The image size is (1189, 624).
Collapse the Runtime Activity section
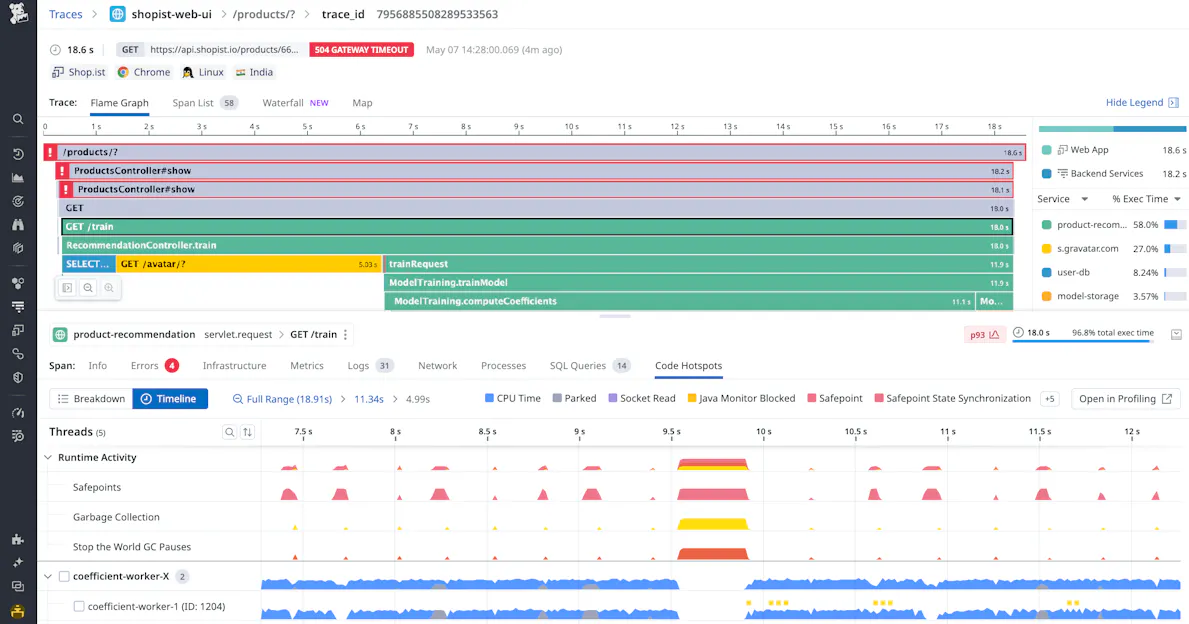(x=47, y=457)
